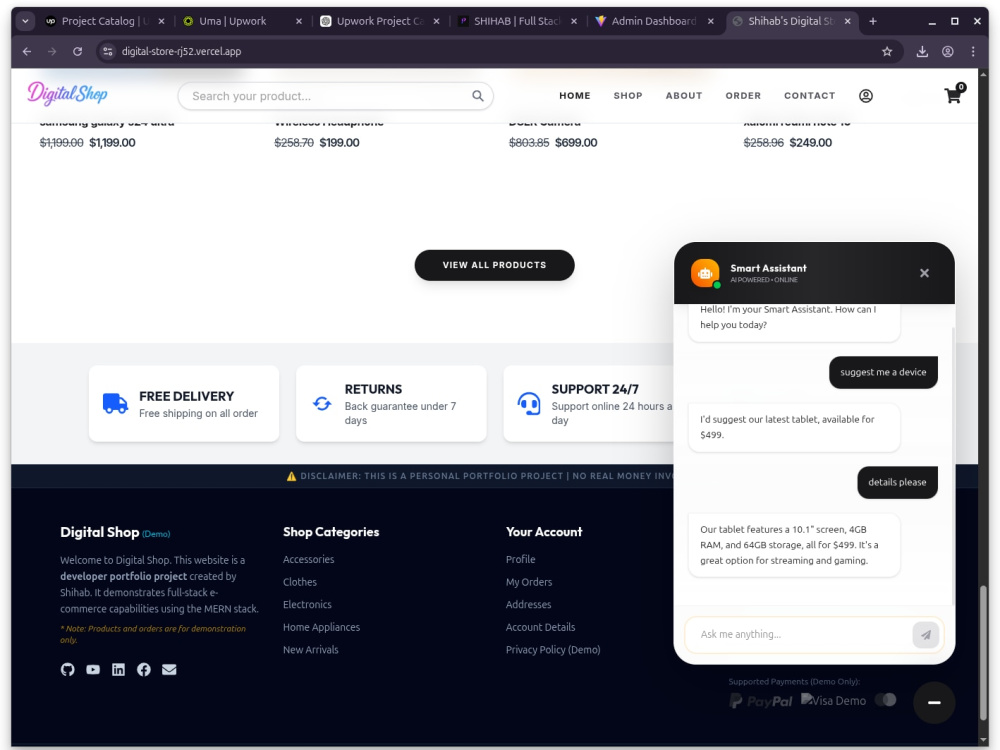Close the Smart Assistant chat panel
1000x750 pixels.
(924, 273)
